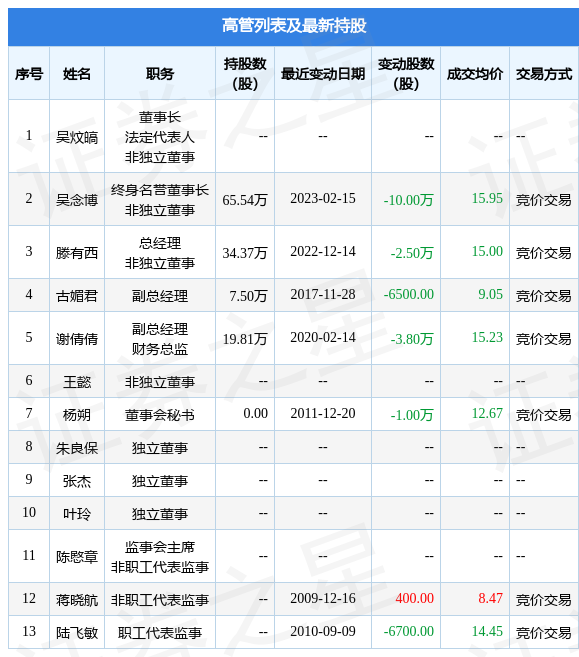Image resolution: width=579 pixels, height=657 pixels.
Task: Select the 姓名 column header
Action: click(x=77, y=74)
